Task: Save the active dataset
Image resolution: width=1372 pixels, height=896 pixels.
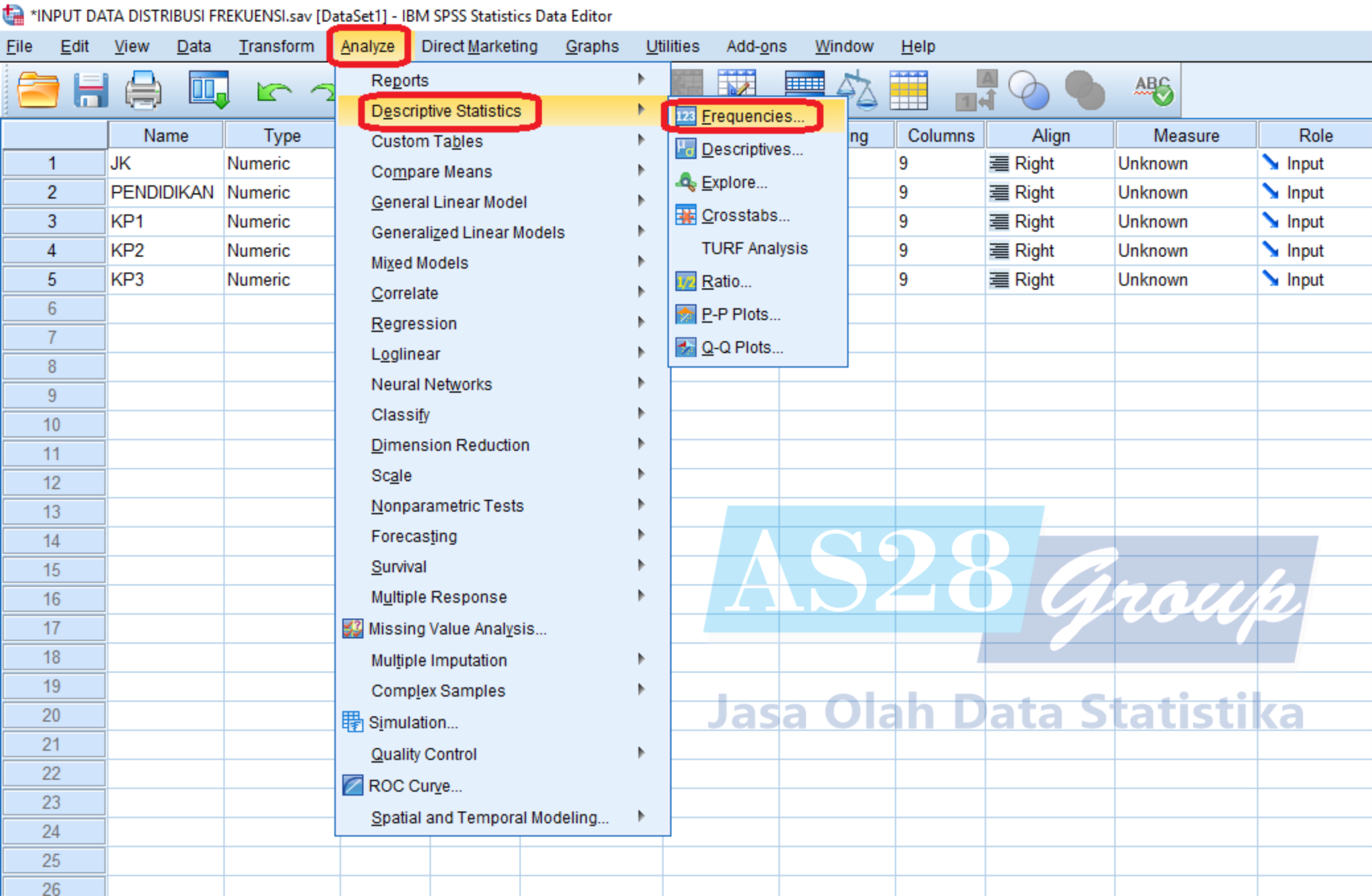Action: click(x=91, y=90)
